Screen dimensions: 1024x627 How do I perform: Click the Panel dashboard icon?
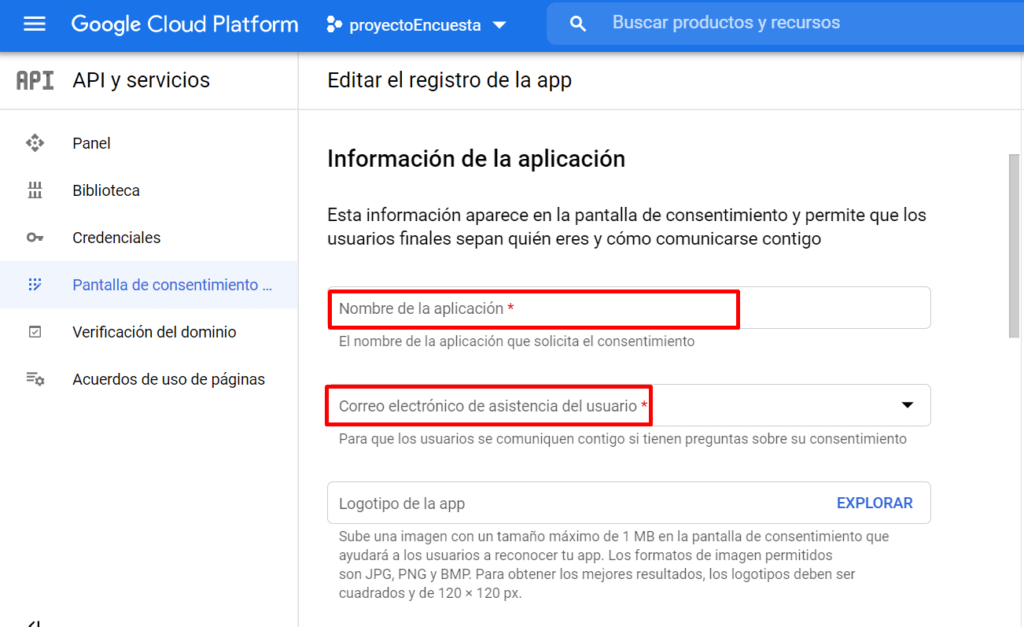click(35, 143)
